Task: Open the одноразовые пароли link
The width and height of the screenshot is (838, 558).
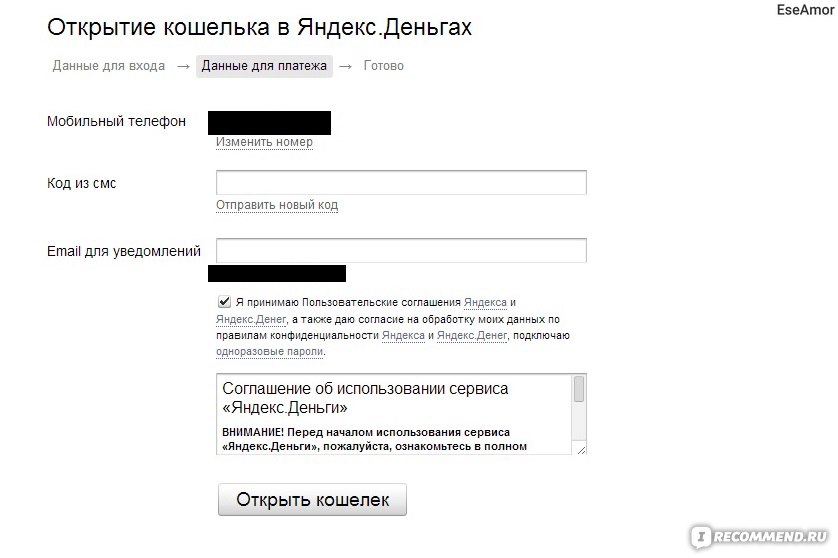Action: (x=269, y=352)
